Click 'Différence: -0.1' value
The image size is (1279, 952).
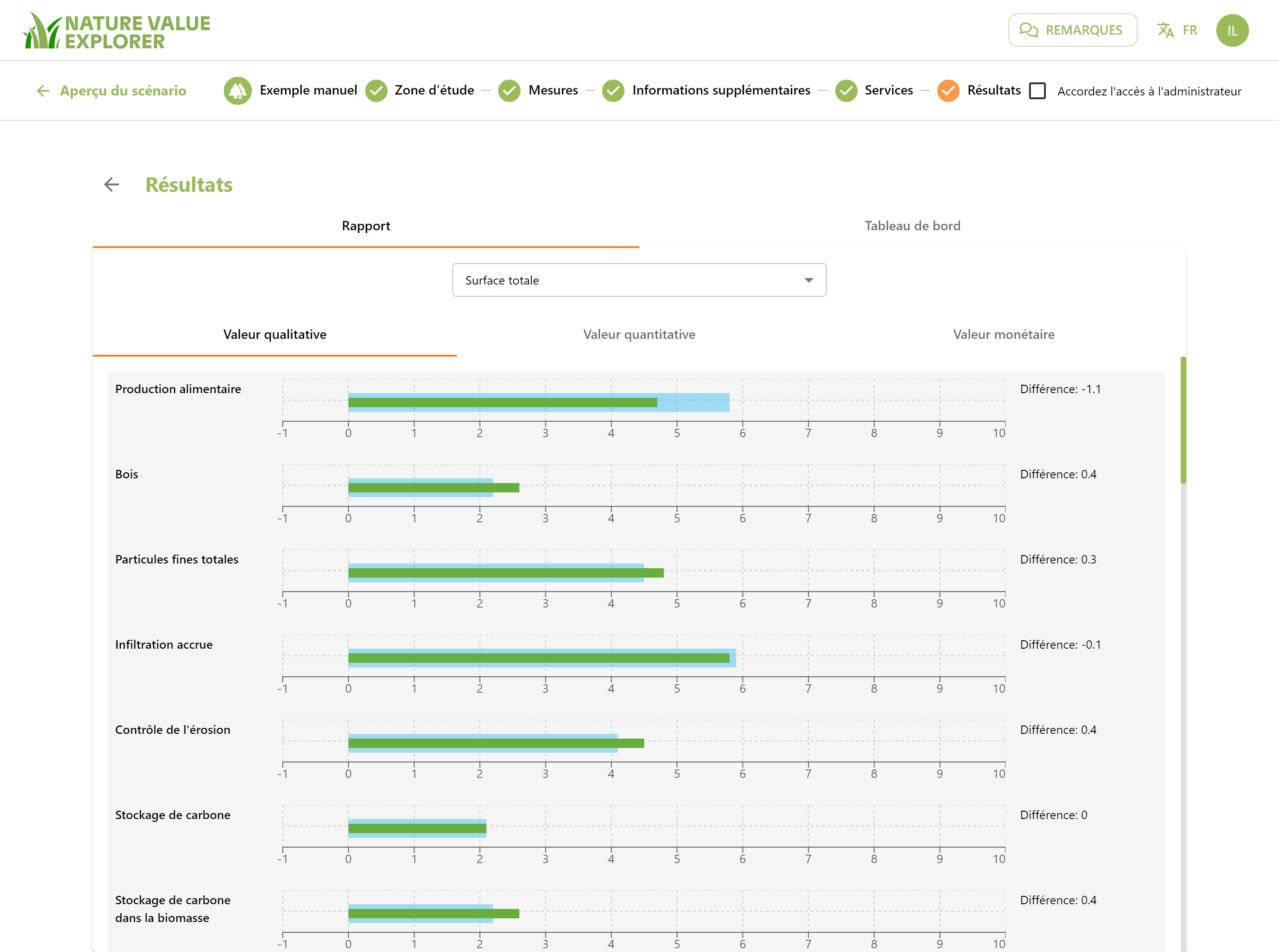click(x=1060, y=645)
